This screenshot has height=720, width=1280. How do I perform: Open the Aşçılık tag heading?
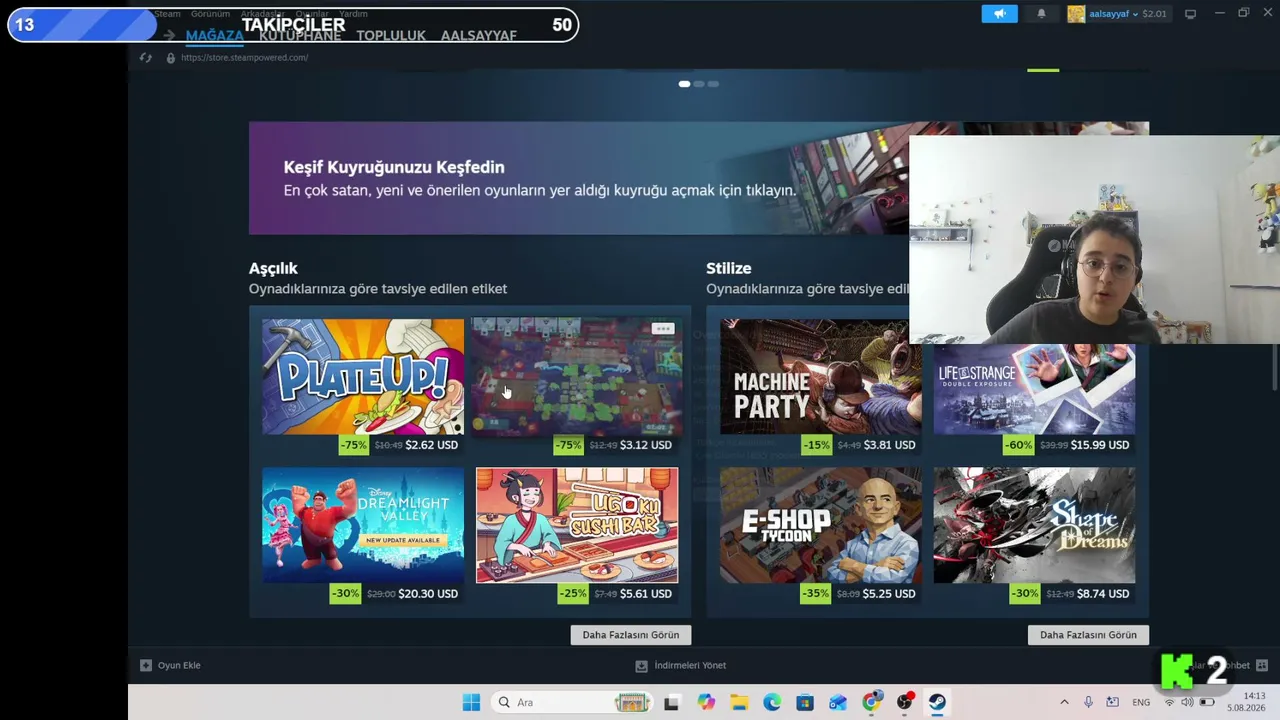point(273,268)
